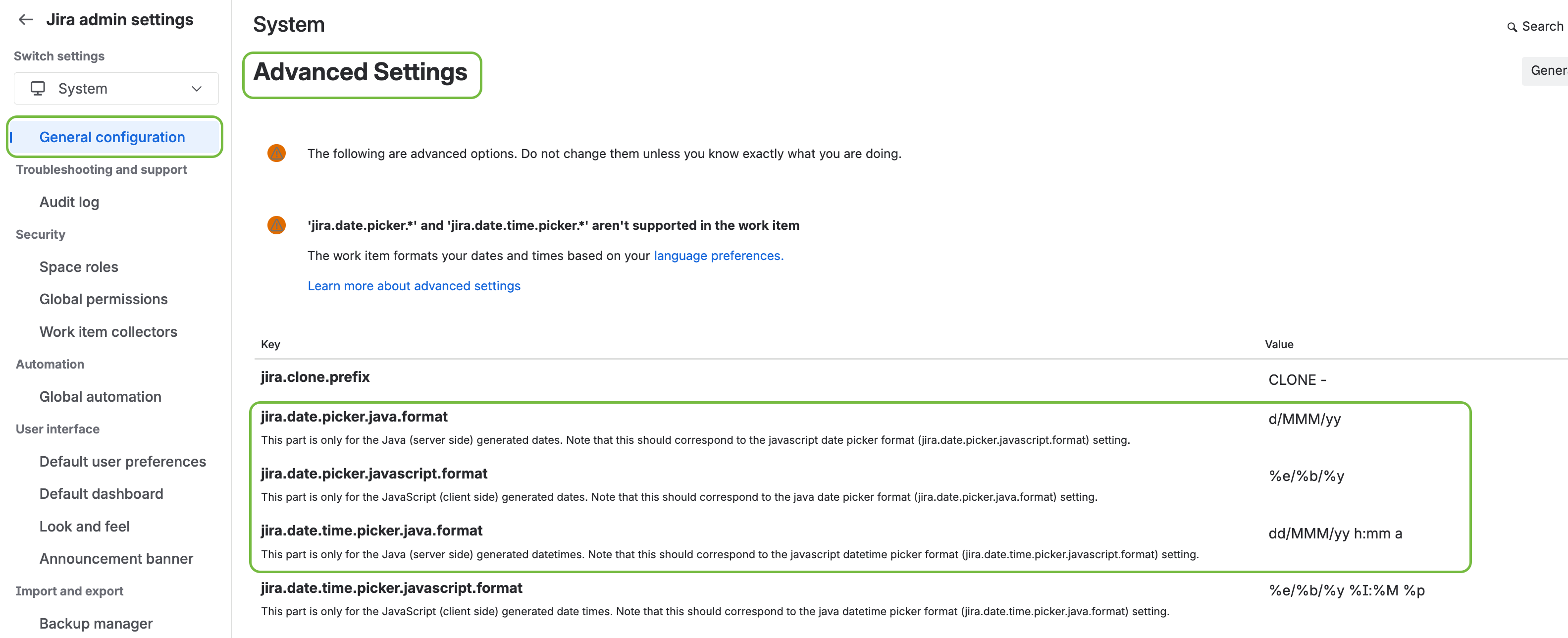The height and width of the screenshot is (638, 1568).
Task: Go to Space roles settings
Action: pos(79,266)
